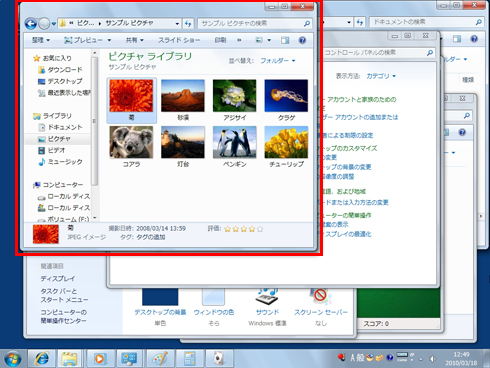Viewport: 490px width, 368px height.
Task: Click the コントロール パネルの検索 search field
Action: tap(377, 53)
